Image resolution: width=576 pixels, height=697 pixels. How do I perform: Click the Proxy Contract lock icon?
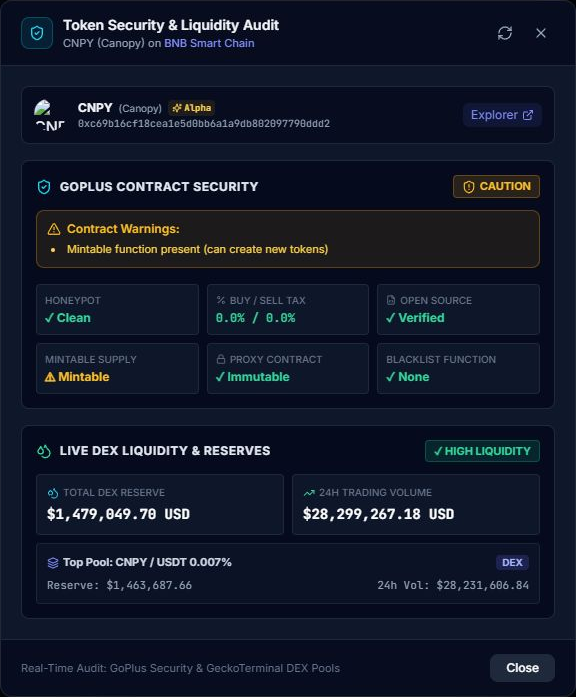click(220, 359)
